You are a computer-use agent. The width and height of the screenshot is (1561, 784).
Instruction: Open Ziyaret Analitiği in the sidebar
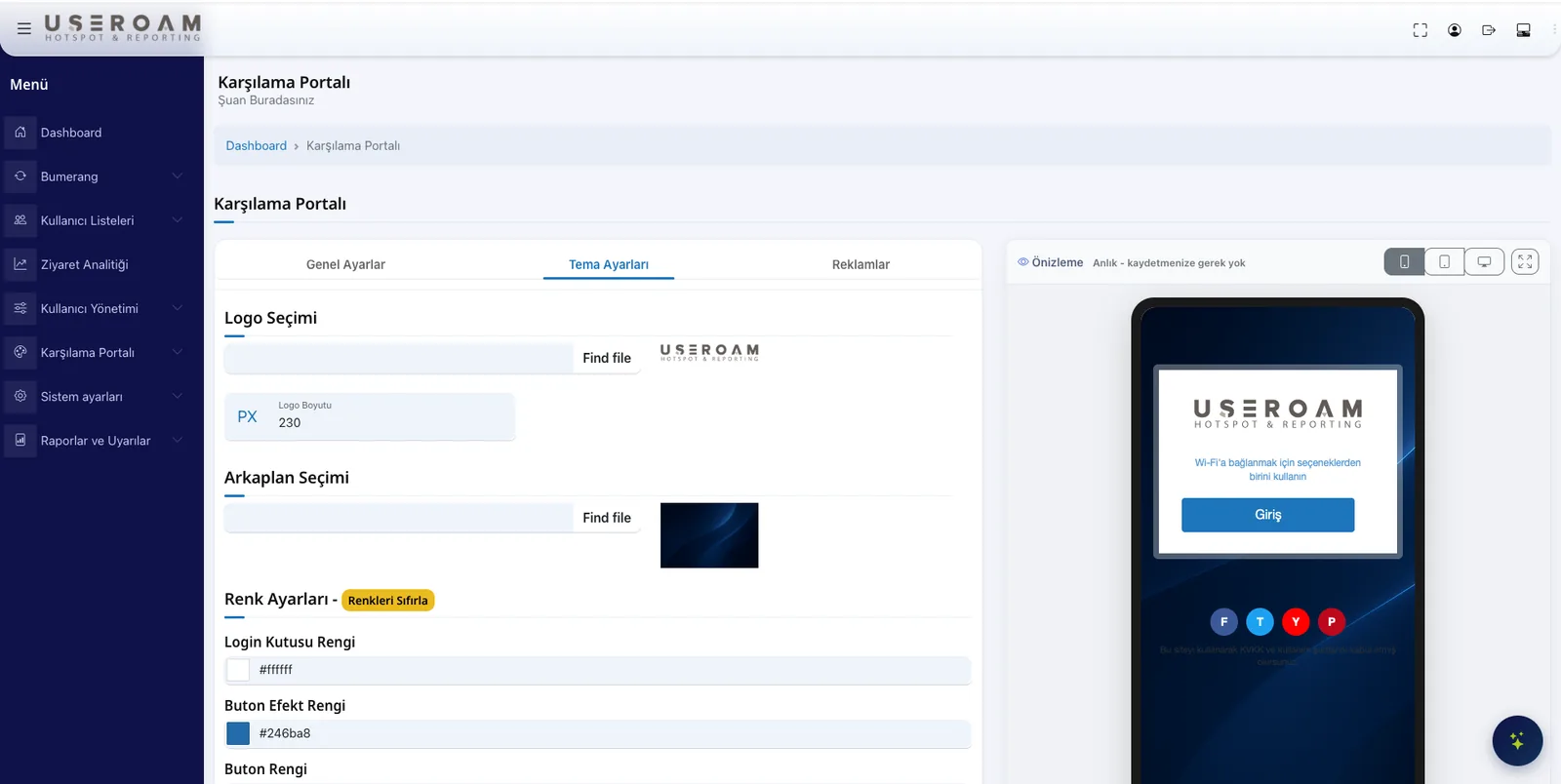pos(84,264)
